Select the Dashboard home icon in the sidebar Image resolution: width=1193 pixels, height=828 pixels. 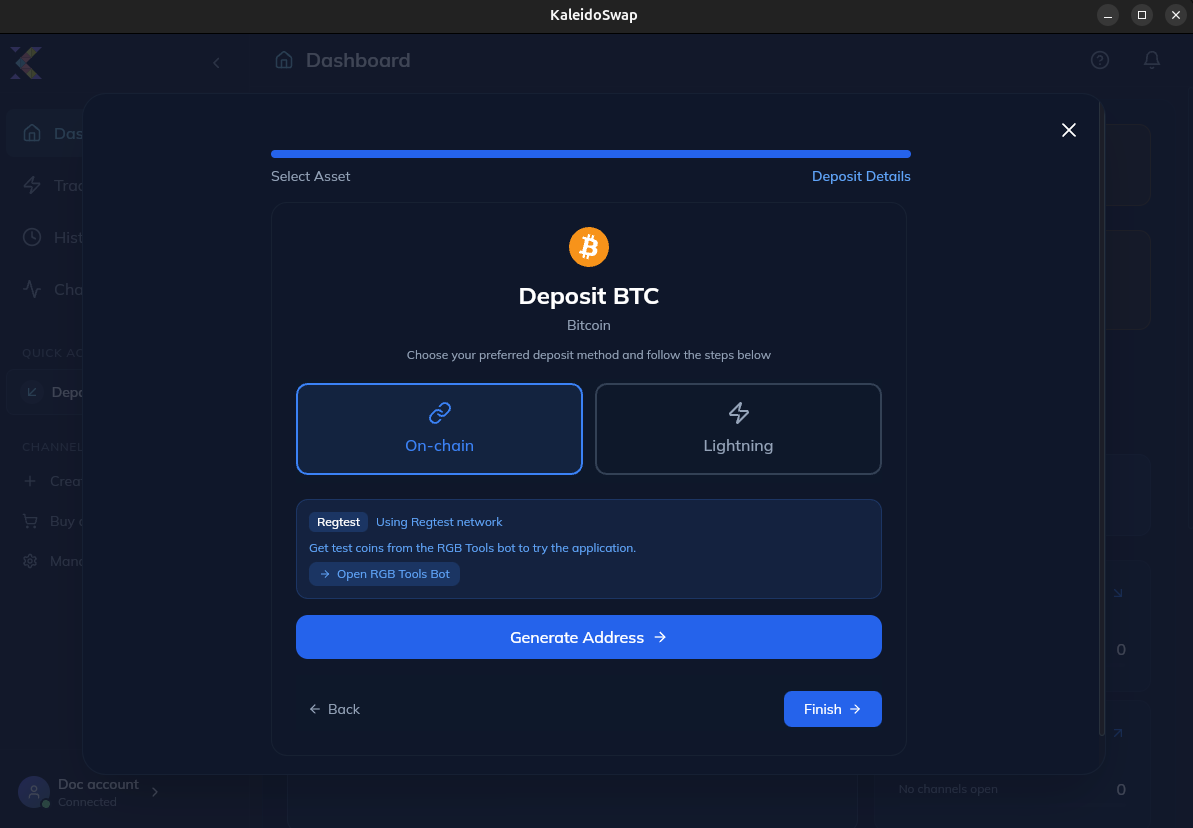click(x=33, y=132)
